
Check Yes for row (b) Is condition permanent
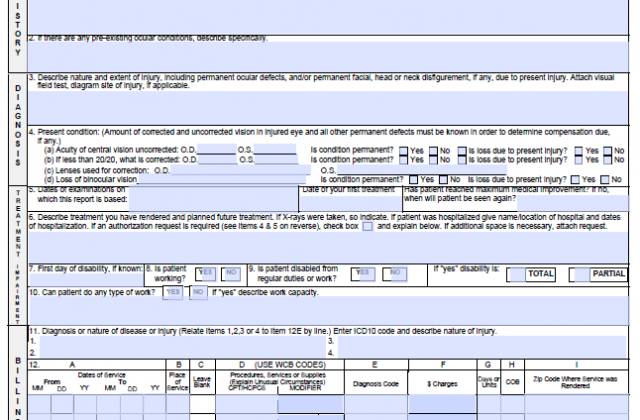[x=403, y=160]
